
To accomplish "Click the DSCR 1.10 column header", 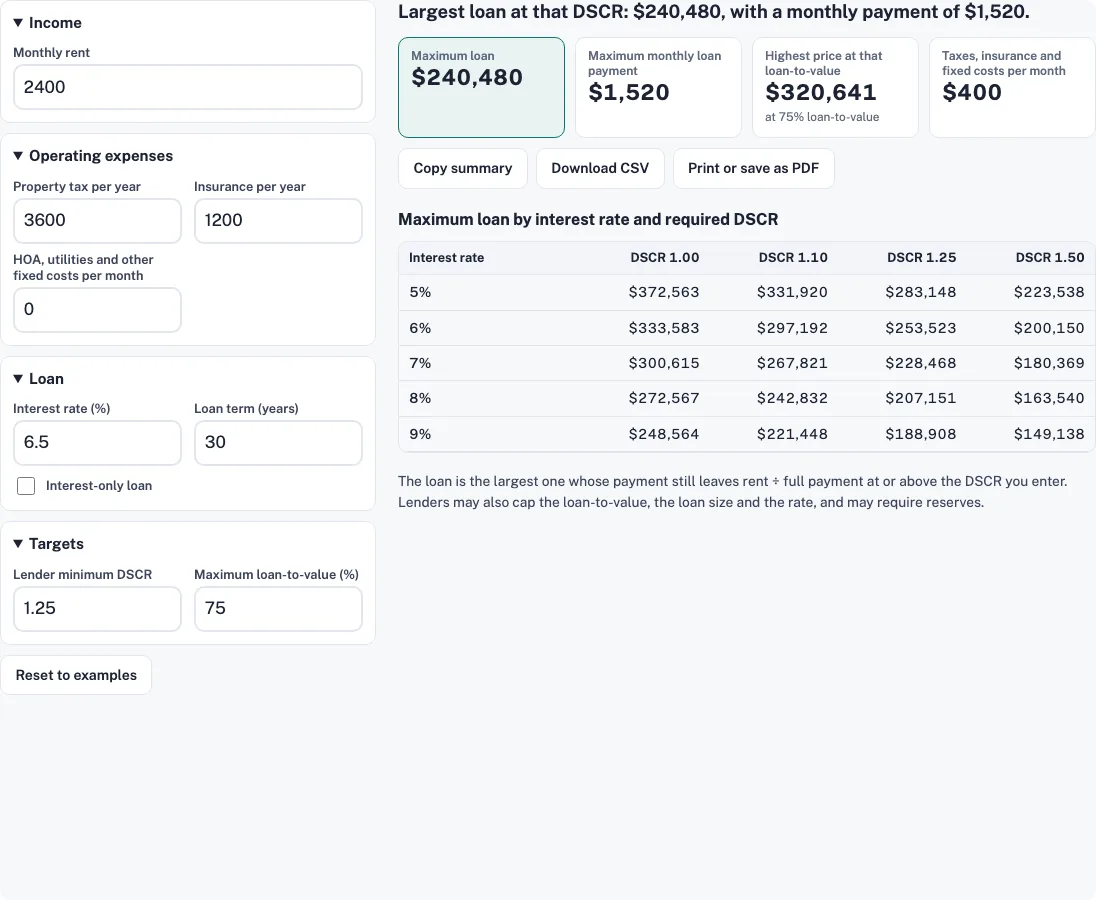I will pos(793,258).
